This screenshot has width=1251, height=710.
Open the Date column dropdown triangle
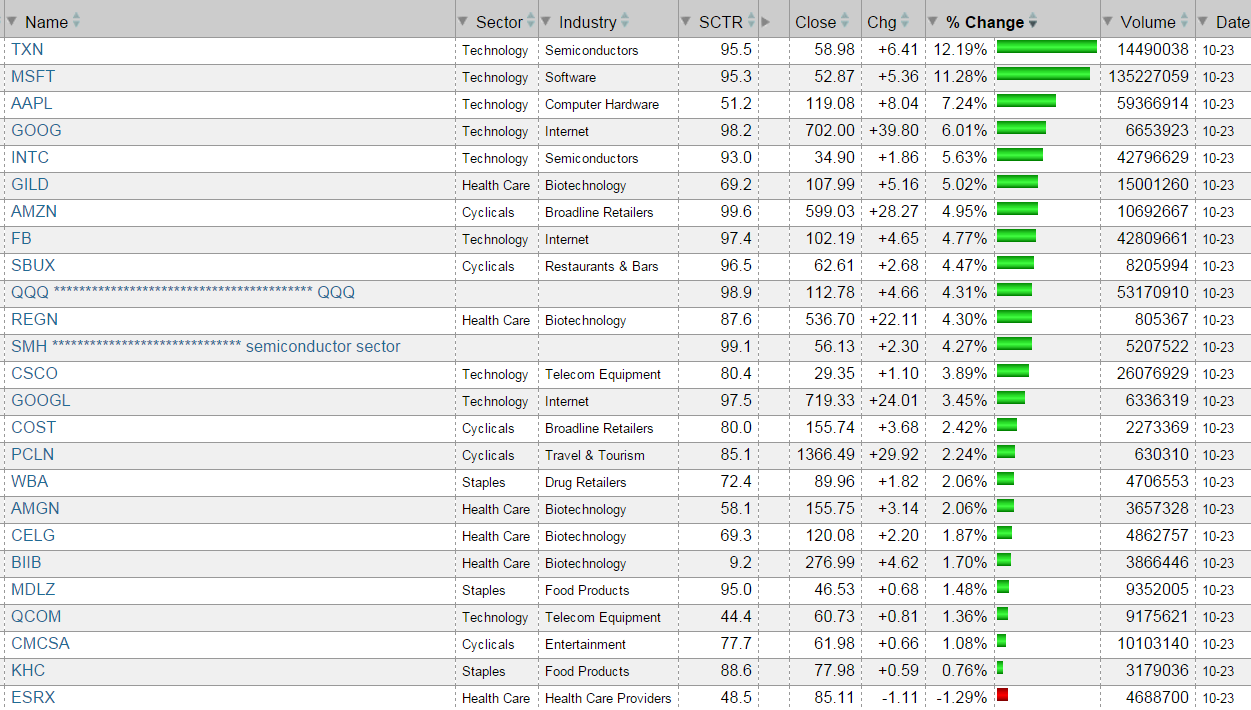click(1203, 22)
